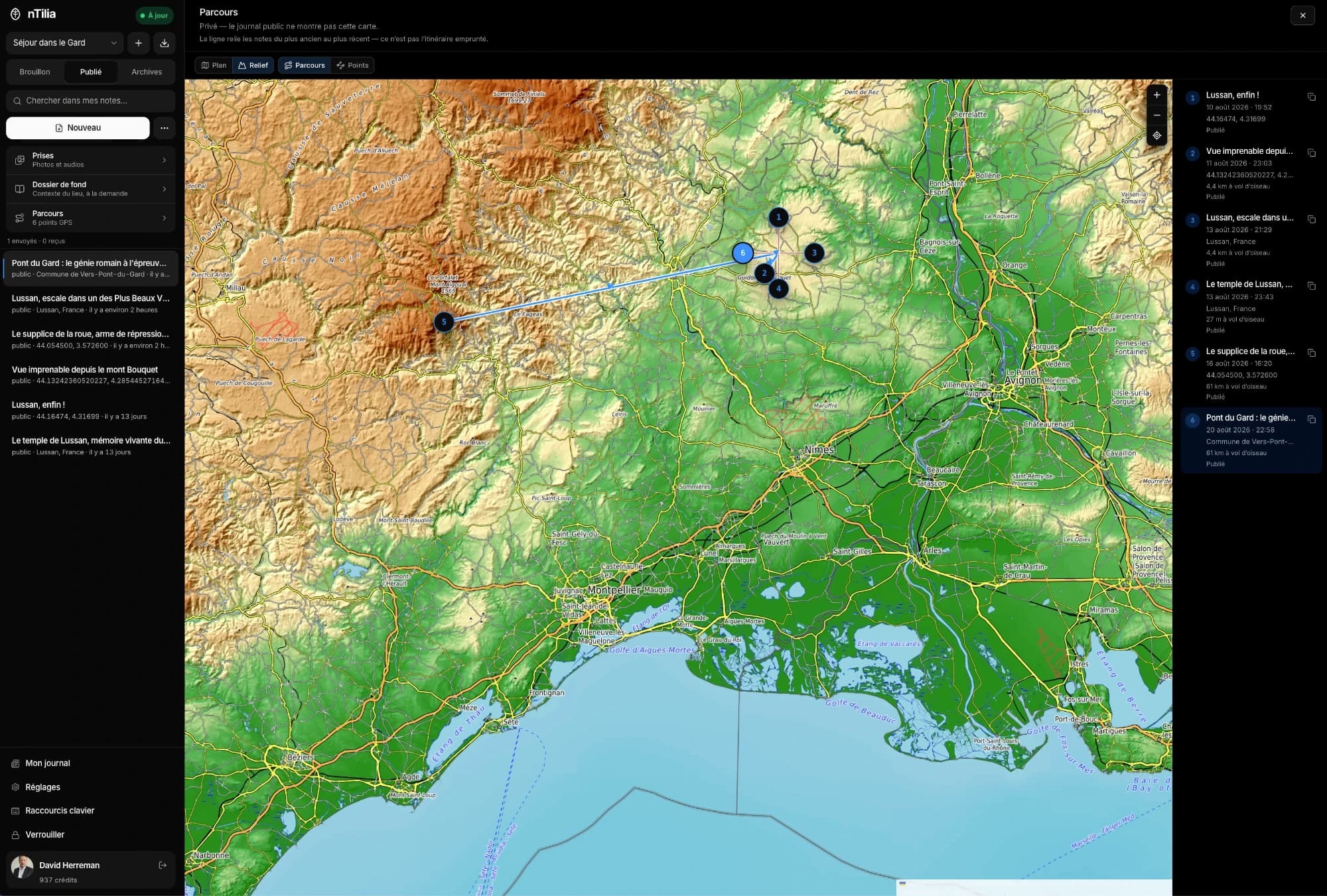This screenshot has width=1327, height=896.
Task: Copy the 'Vue imprenable depui...' entry
Action: [x=1311, y=153]
